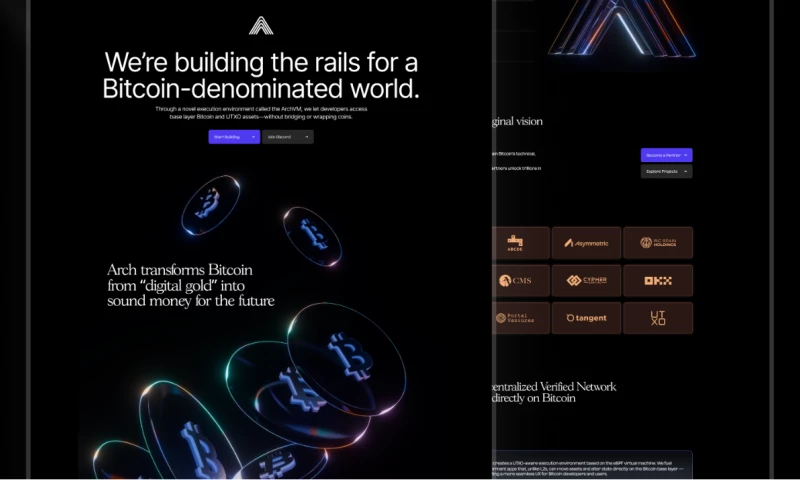Viewport: 800px width, 480px height.
Task: Click the headline 'We're building the rails for a'
Action: pos(261,63)
